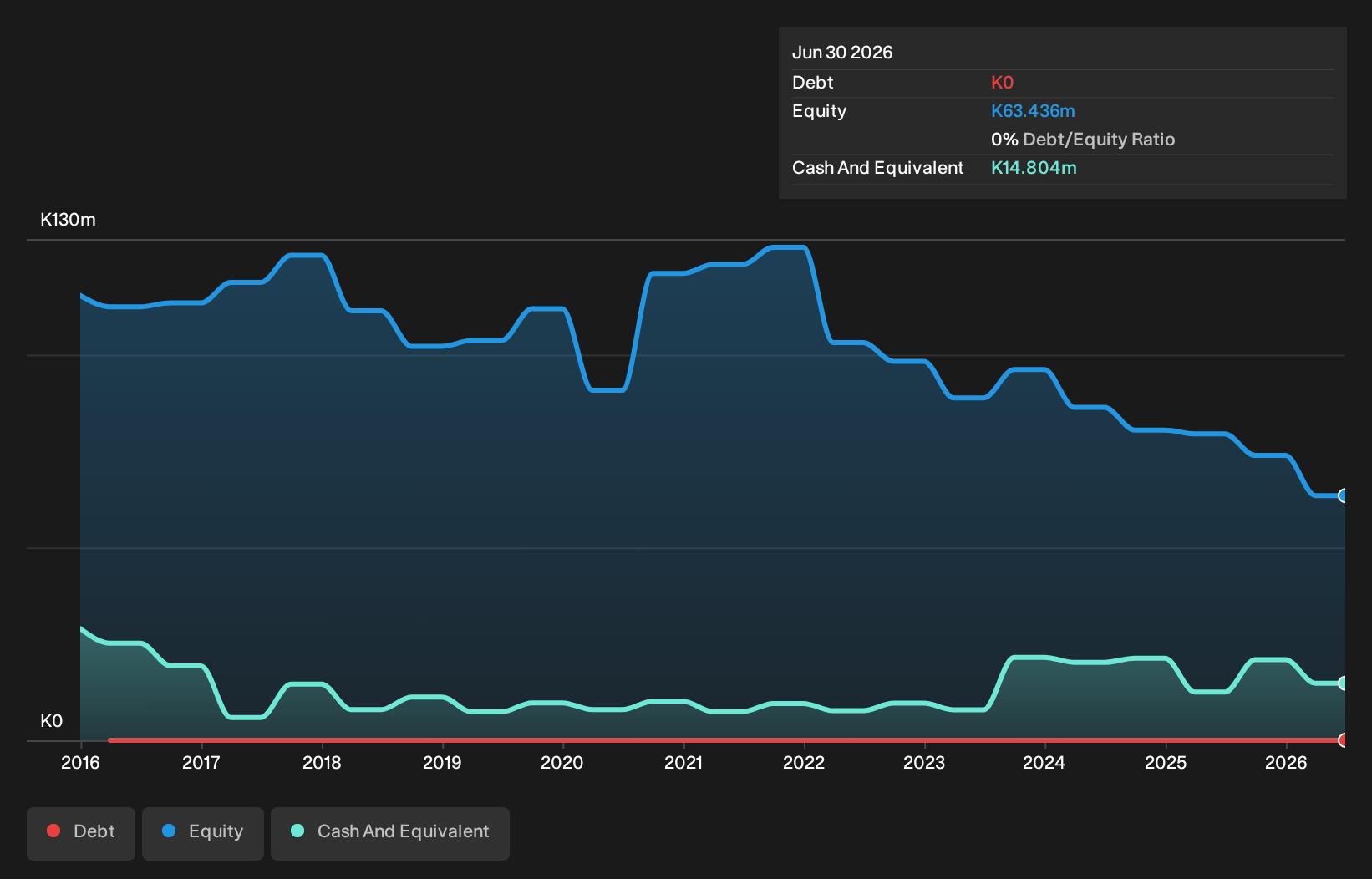Click the red Debt endpoint marker

click(x=1344, y=739)
